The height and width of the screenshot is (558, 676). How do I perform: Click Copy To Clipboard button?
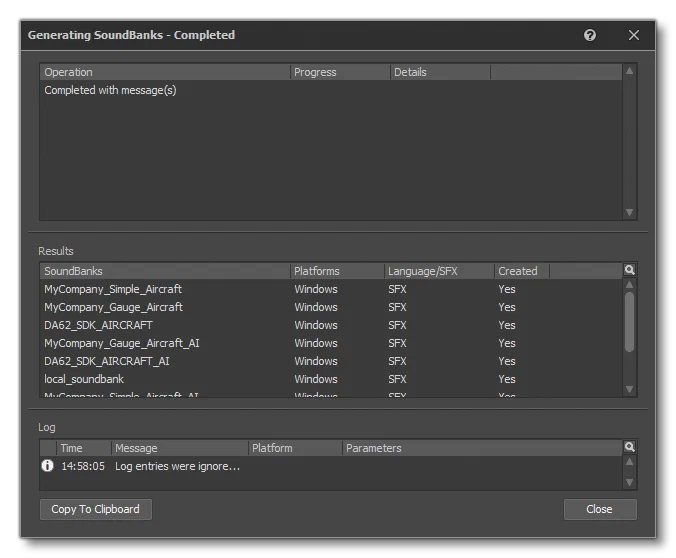pos(96,509)
